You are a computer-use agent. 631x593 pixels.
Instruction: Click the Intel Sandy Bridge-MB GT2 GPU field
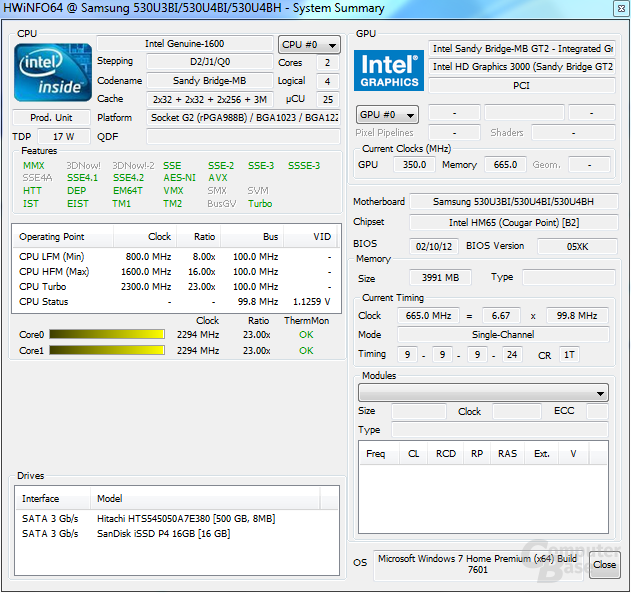click(x=522, y=49)
